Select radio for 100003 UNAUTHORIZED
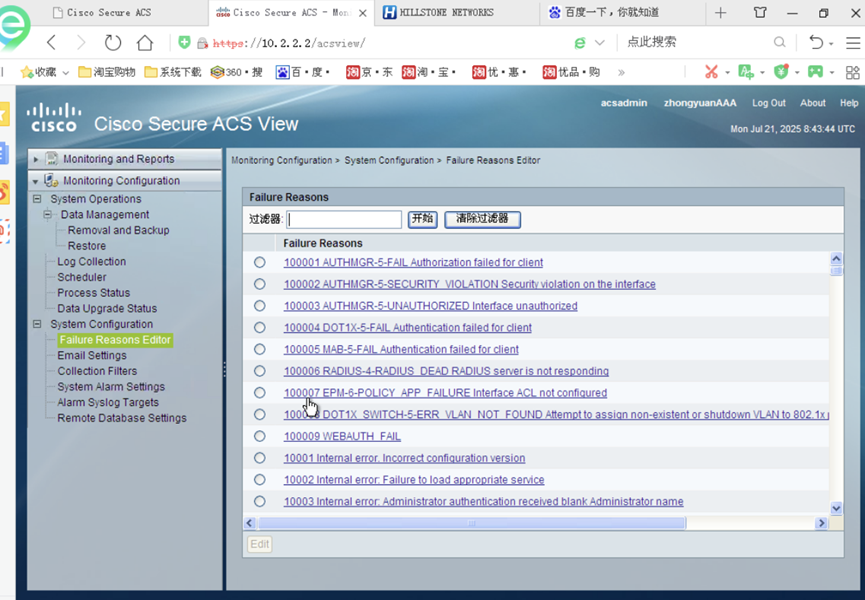The height and width of the screenshot is (600, 865). tap(259, 306)
